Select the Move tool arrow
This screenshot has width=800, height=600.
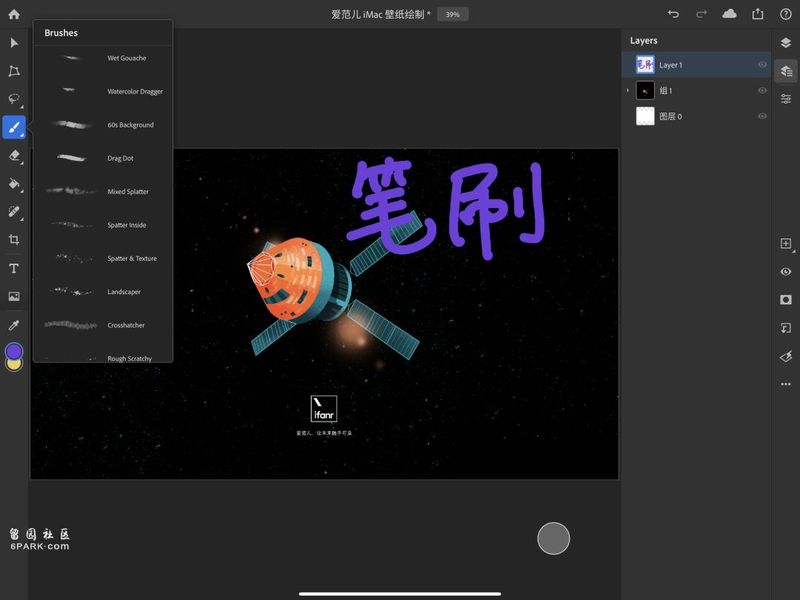[14, 43]
